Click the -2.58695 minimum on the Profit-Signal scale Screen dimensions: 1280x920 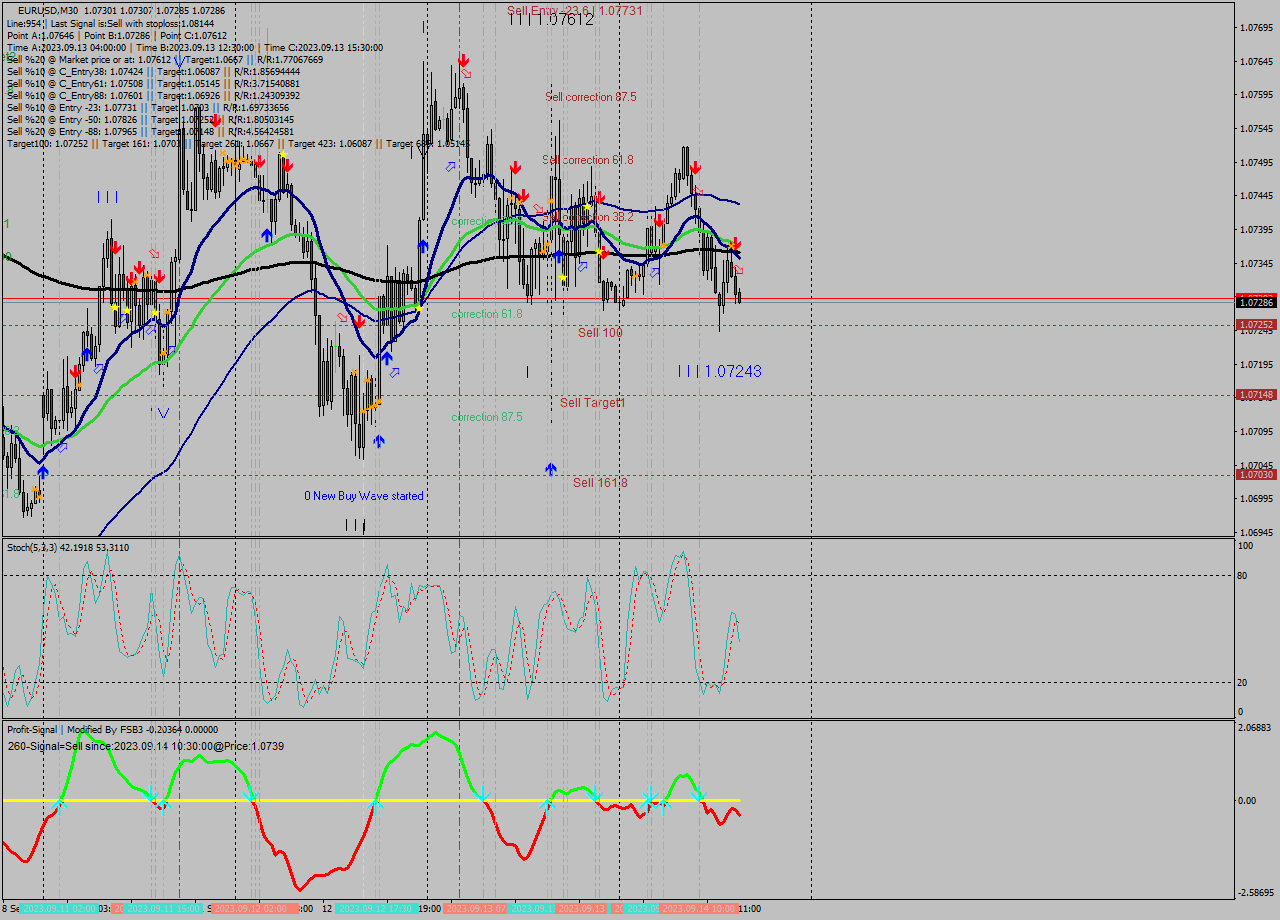pyautogui.click(x=1256, y=891)
